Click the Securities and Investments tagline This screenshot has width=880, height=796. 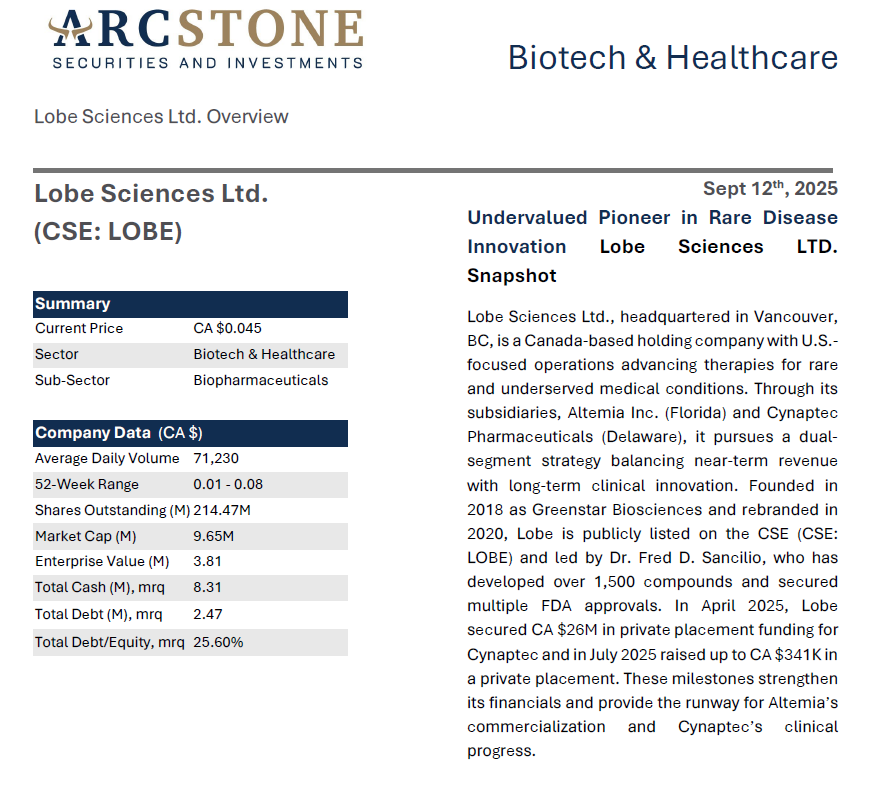(207, 63)
